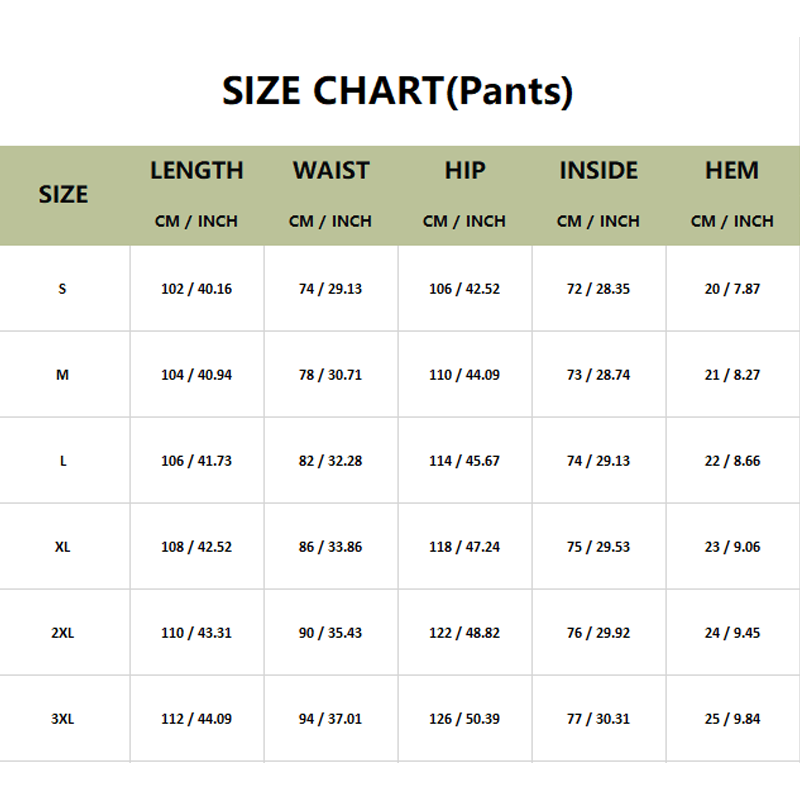Click the 24 / 9.45 hem cell
The height and width of the screenshot is (800, 800).
click(x=732, y=633)
